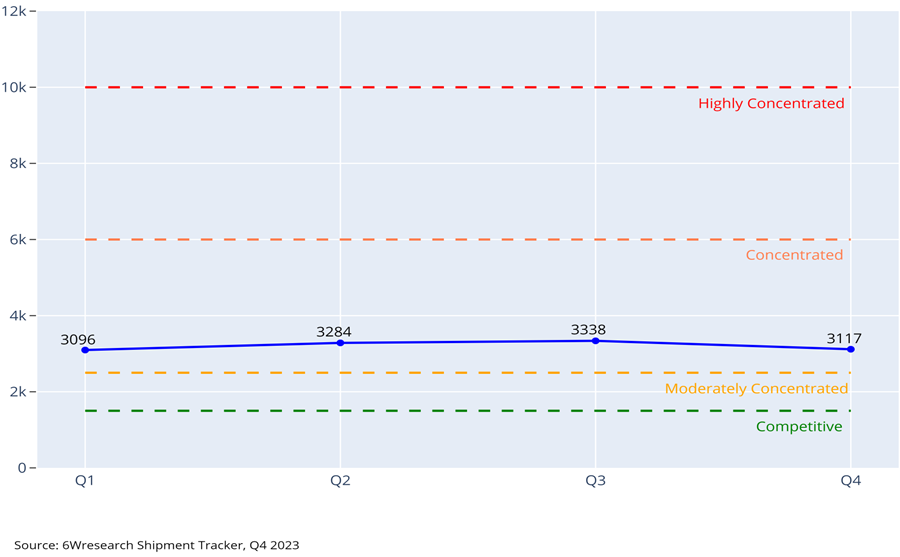Screen dimensions: 900x557
Task: Click the Q4 data point marker
Action: 851,349
